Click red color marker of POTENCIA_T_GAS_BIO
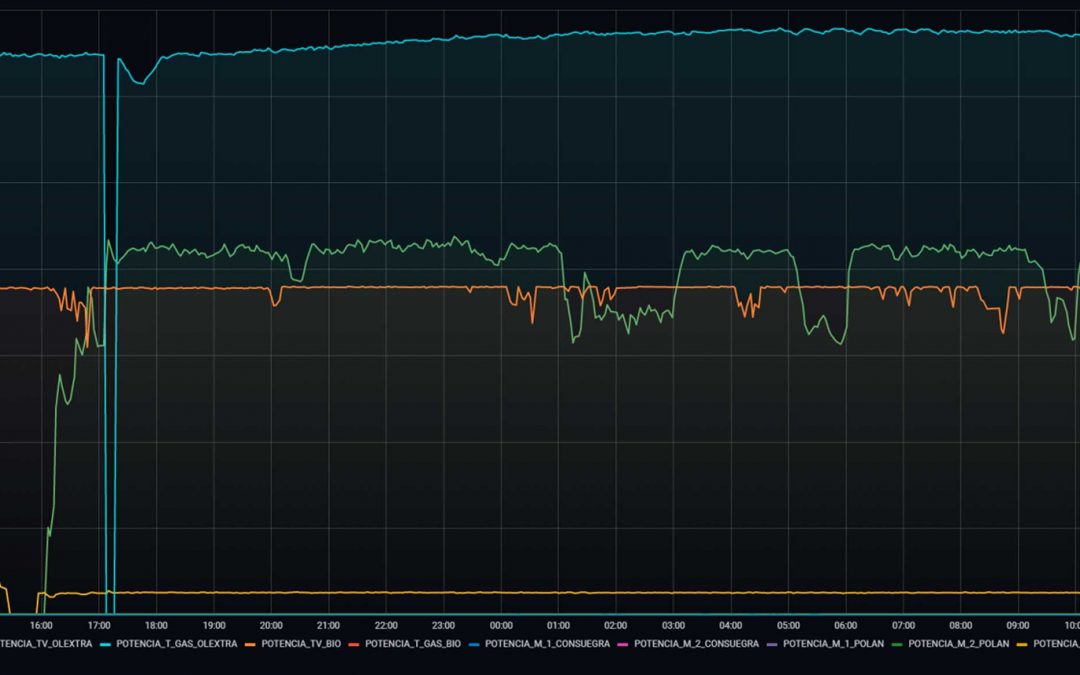Screen dimensions: 1080x675 [355, 644]
